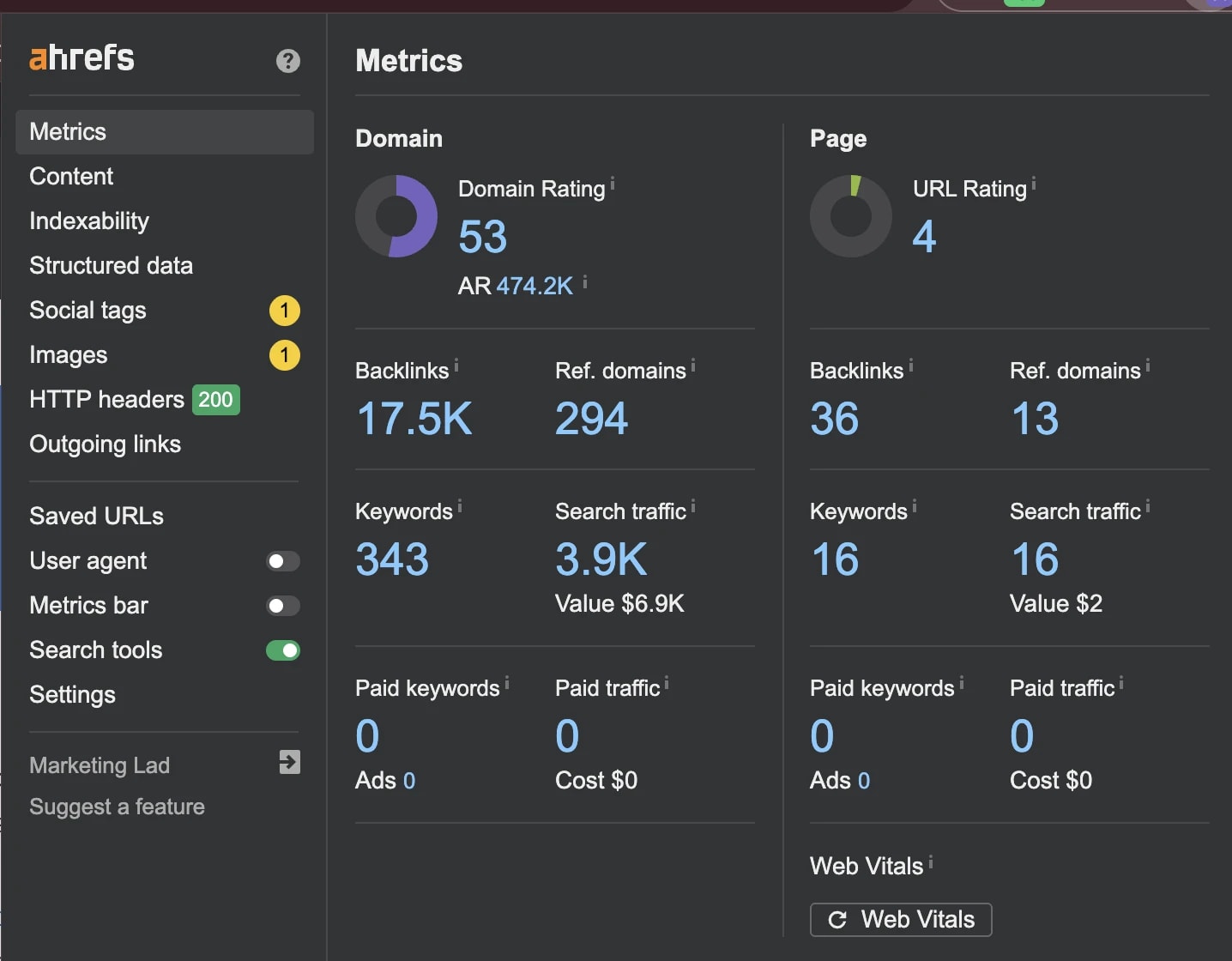Click the info icon beside Page Paid keywords
1232x961 pixels.
[x=962, y=684]
